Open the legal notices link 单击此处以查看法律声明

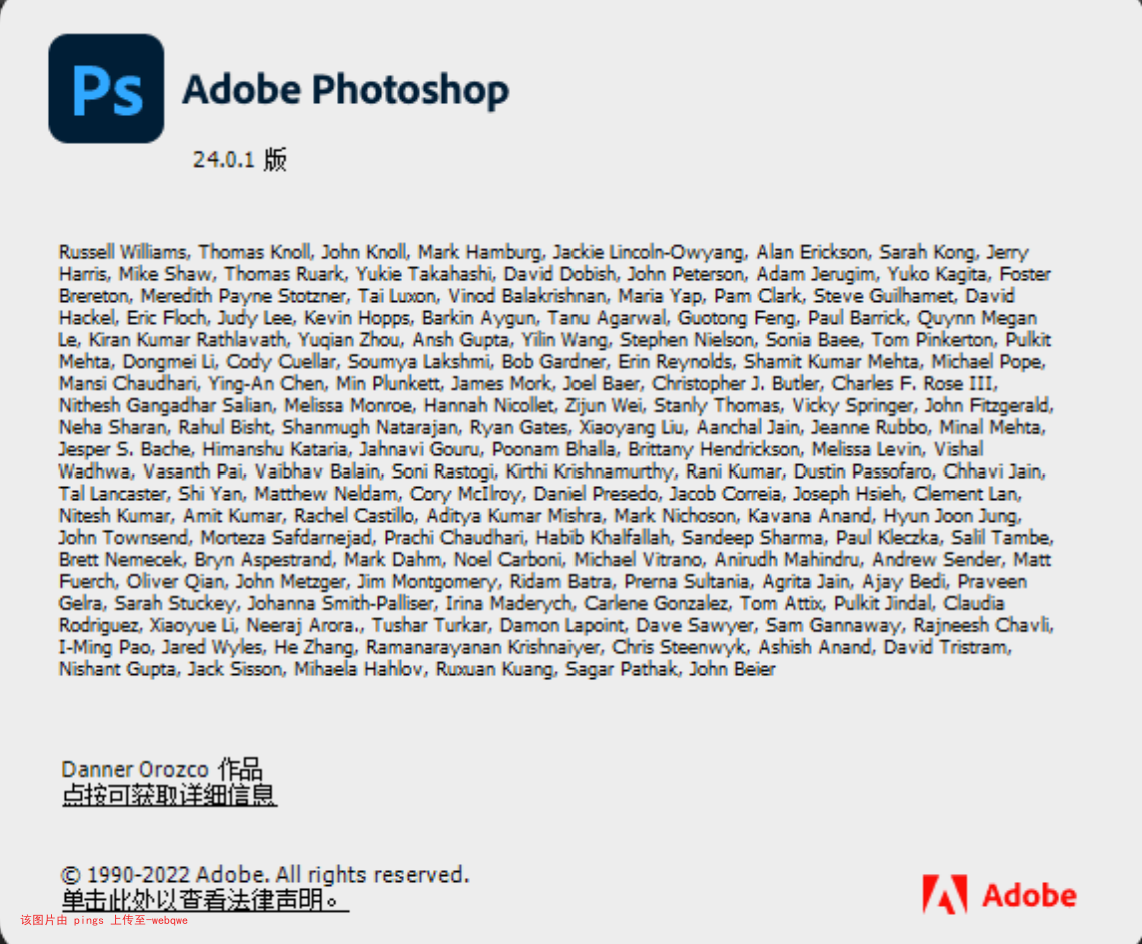pos(205,900)
